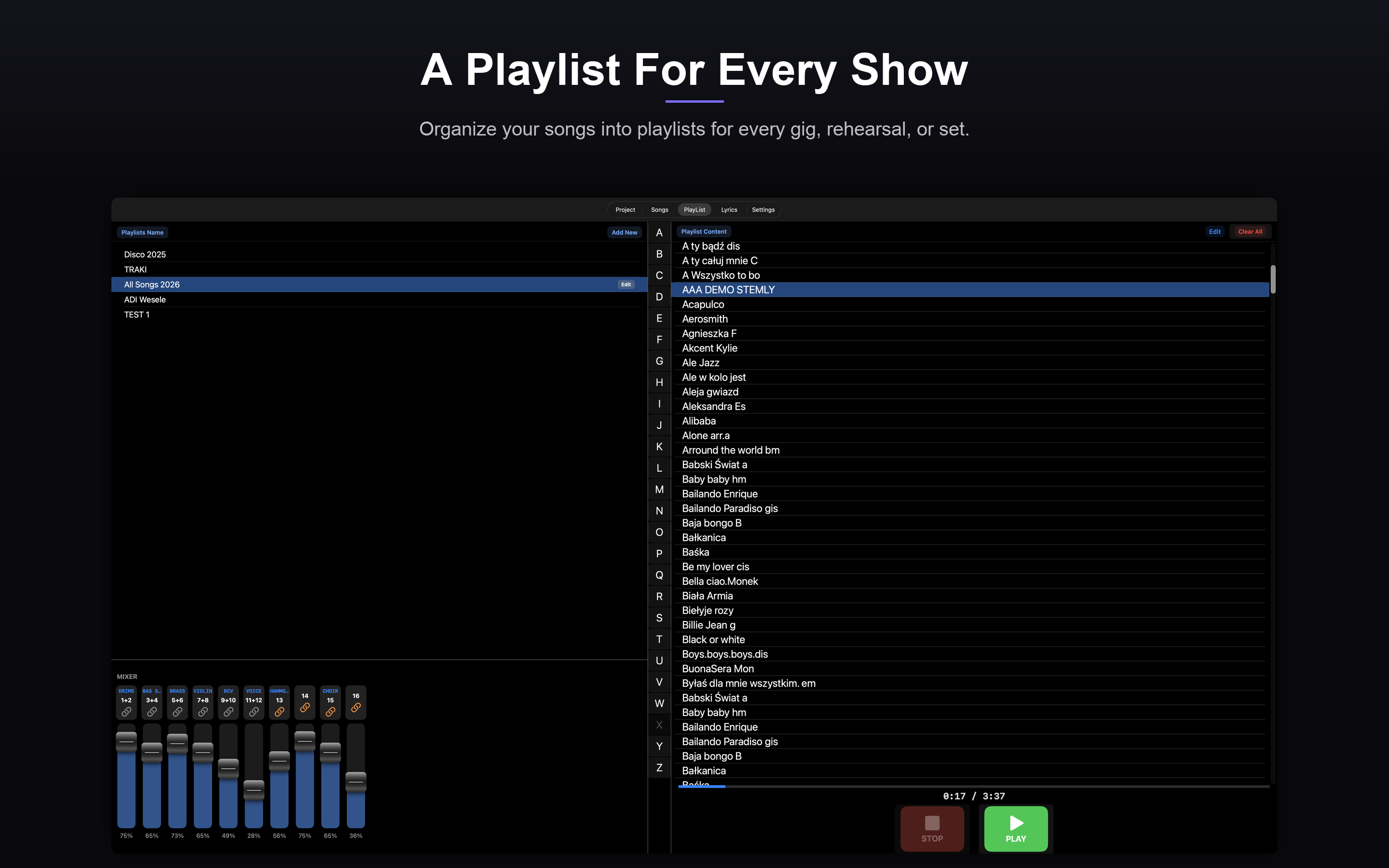This screenshot has height=868, width=1389.
Task: Open the Project tab
Action: point(625,210)
